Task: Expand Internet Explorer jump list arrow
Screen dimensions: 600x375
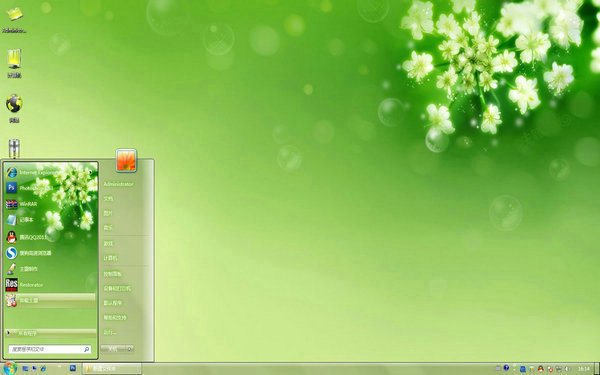Action: 91,173
